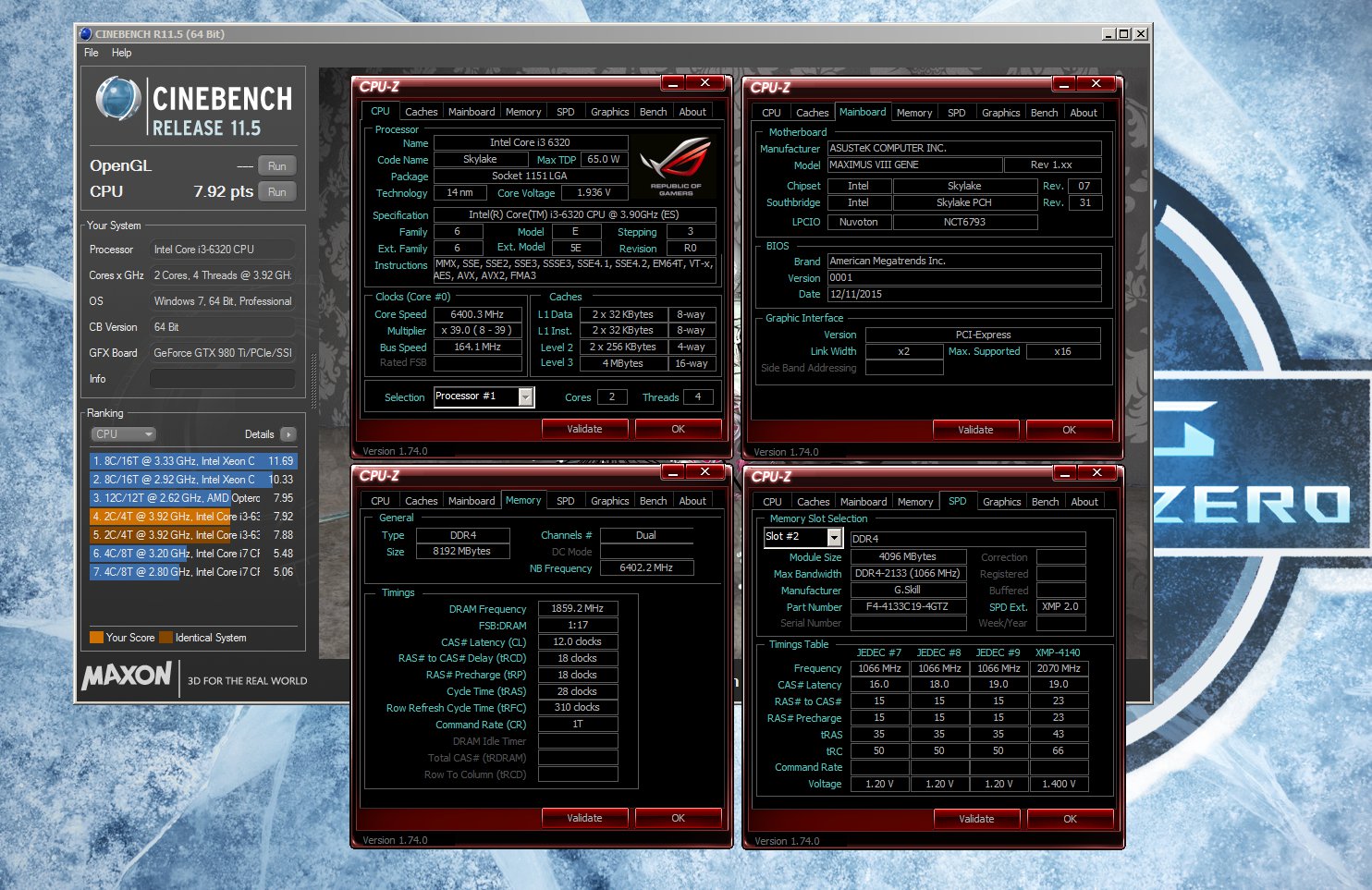Image resolution: width=1372 pixels, height=890 pixels.
Task: Select ranking row 8C/16T @ 3.33 GHz
Action: coord(193,460)
